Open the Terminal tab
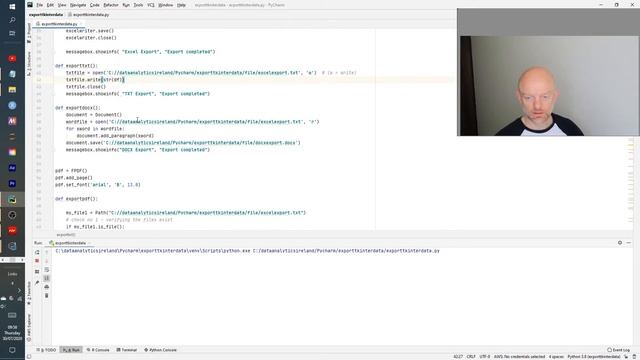 [127, 350]
